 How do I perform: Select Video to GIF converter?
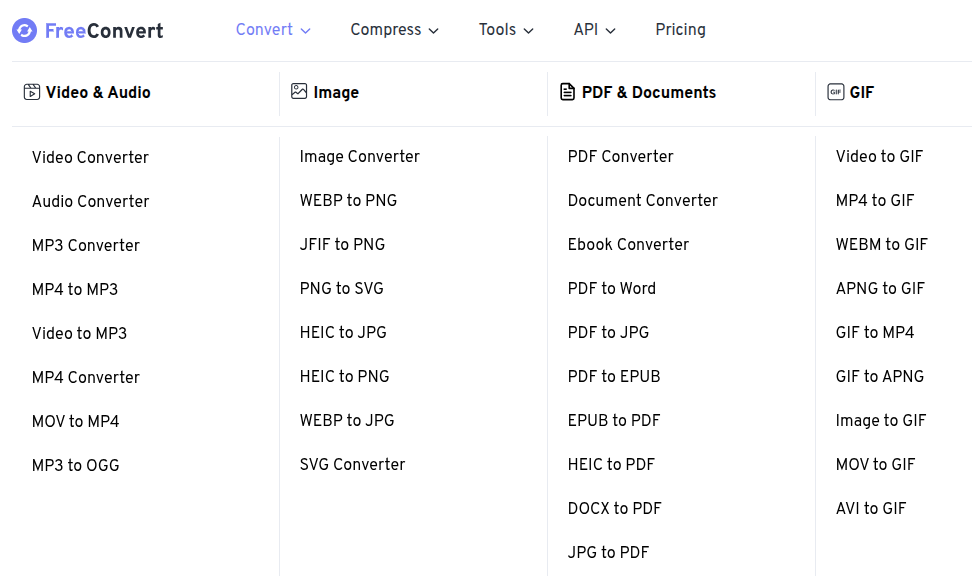point(879,156)
